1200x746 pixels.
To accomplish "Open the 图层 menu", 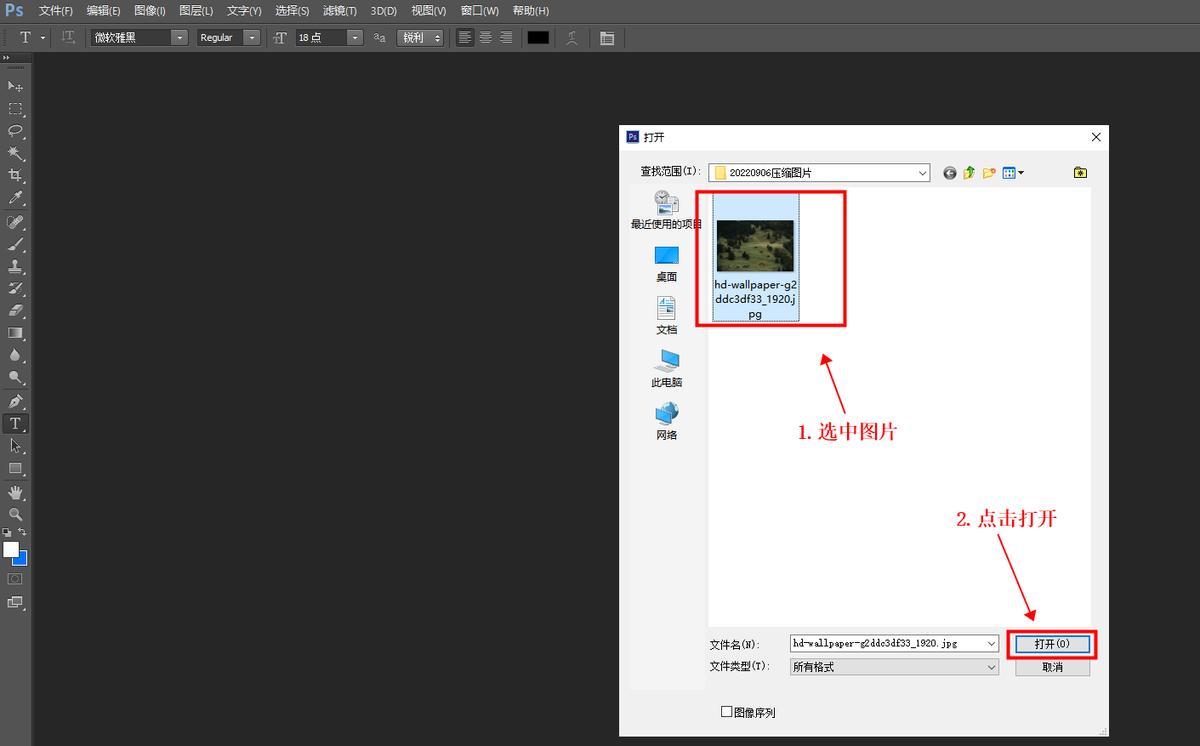I will point(196,11).
